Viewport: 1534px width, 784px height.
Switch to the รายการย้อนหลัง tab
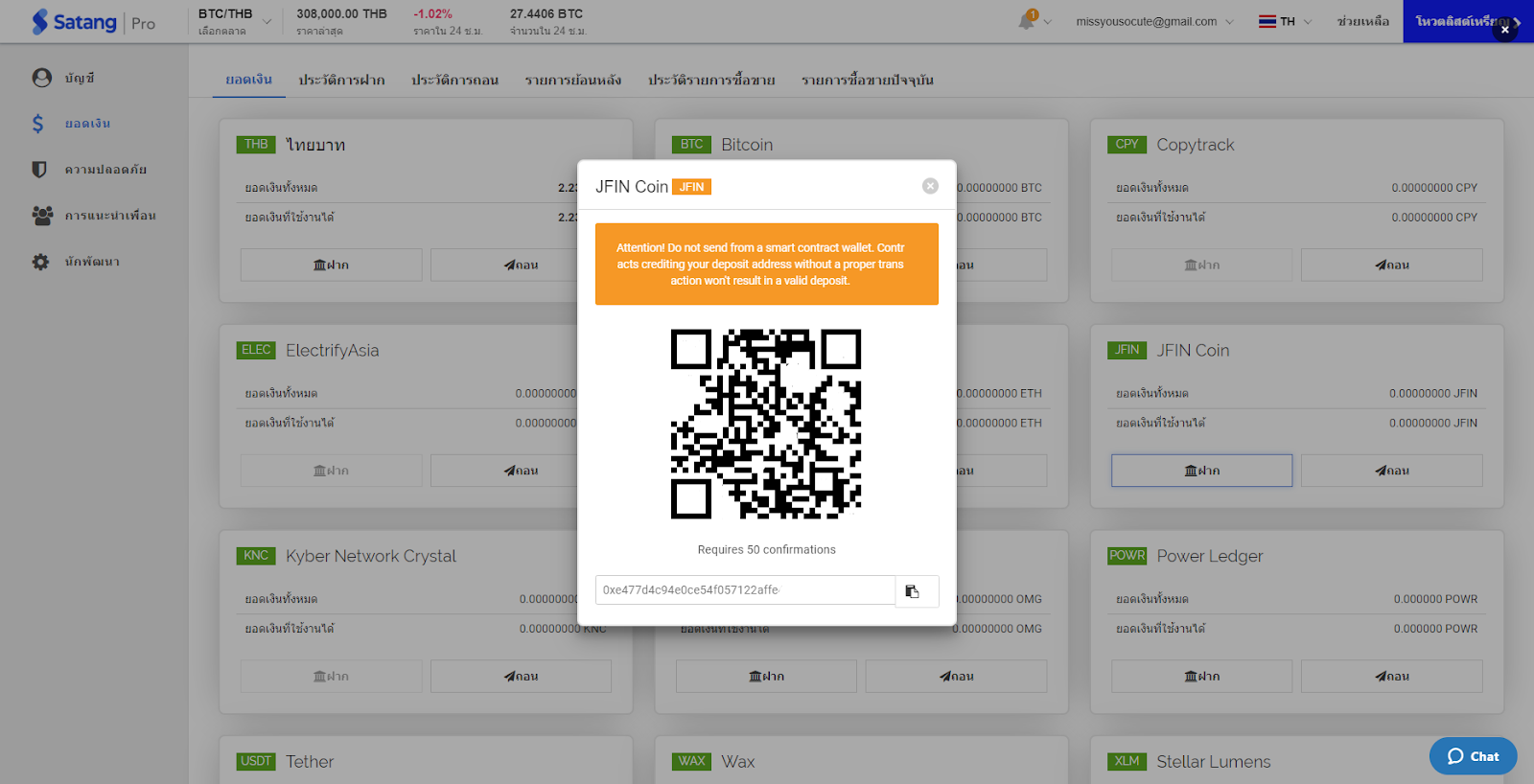click(572, 80)
